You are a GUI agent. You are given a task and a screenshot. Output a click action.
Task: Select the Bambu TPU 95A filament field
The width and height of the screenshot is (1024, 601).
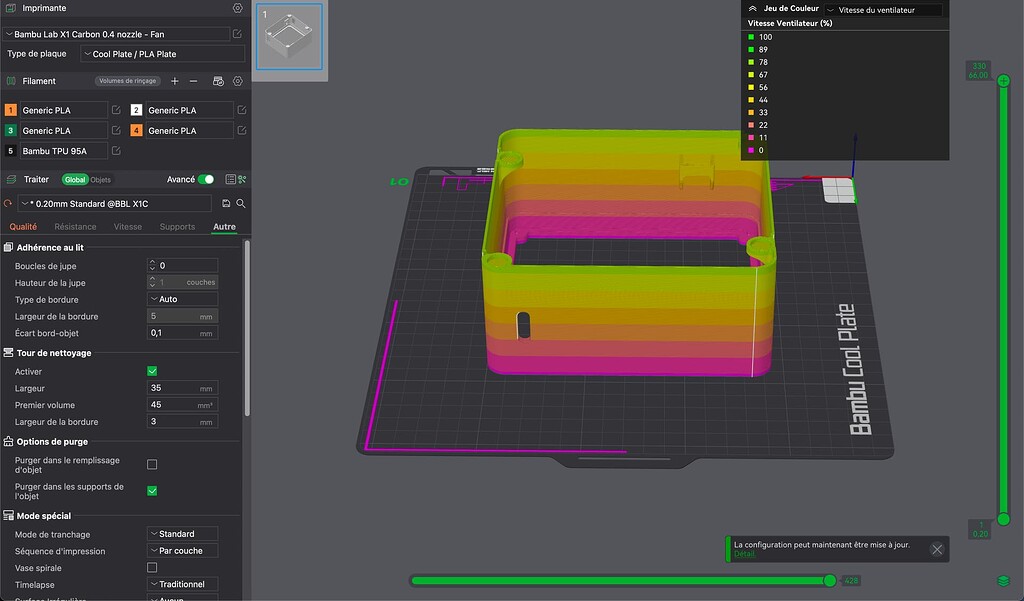click(63, 150)
